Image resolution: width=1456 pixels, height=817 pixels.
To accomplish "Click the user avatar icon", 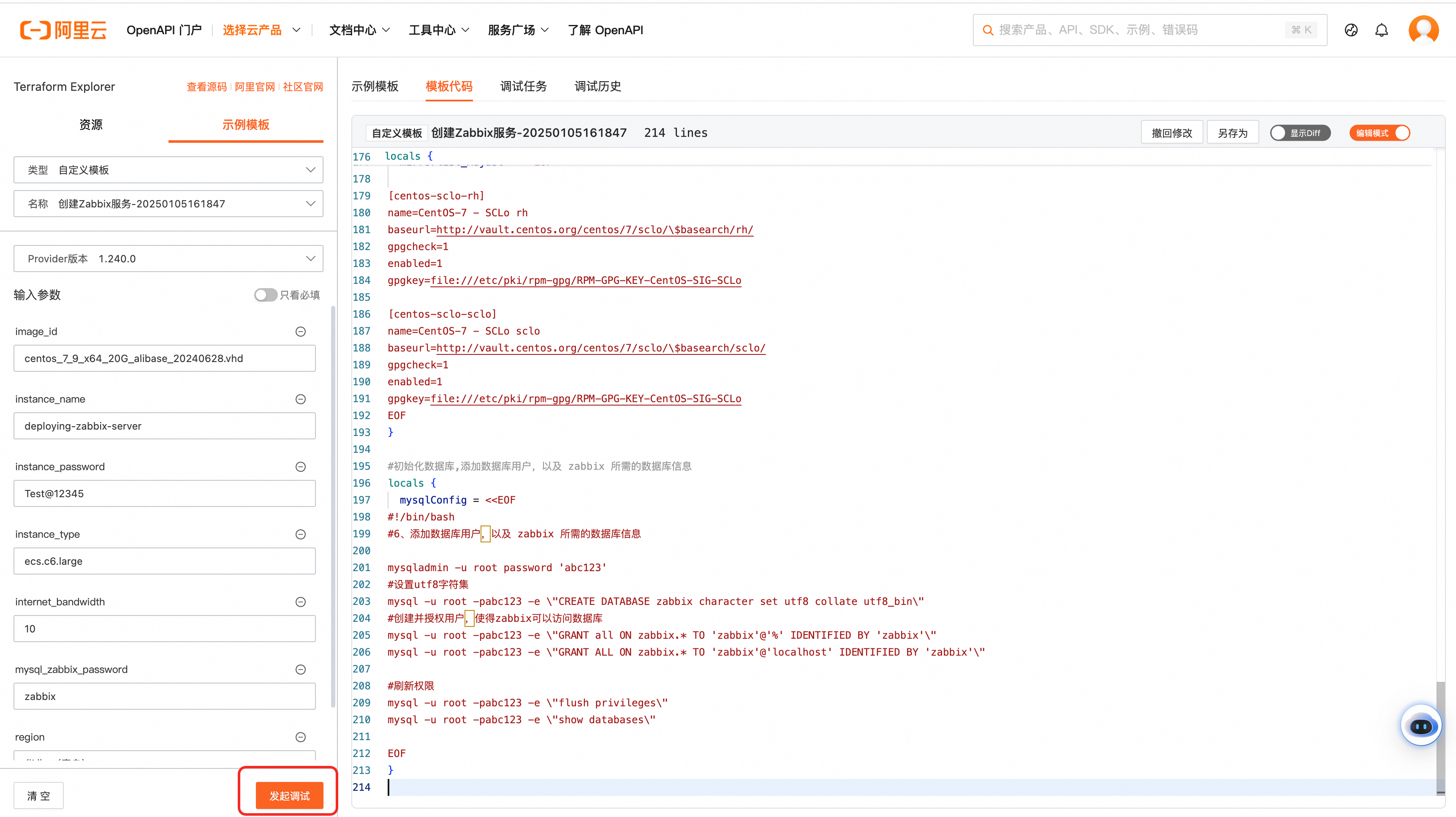I will pos(1423,30).
